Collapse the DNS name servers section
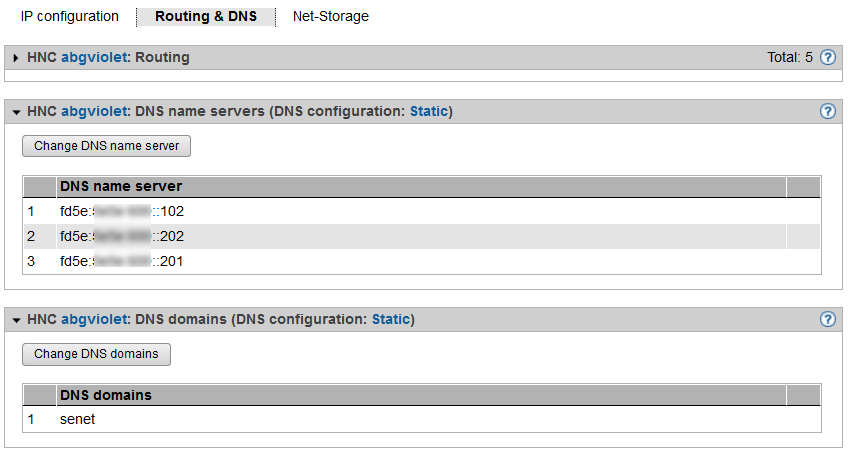 tap(17, 112)
